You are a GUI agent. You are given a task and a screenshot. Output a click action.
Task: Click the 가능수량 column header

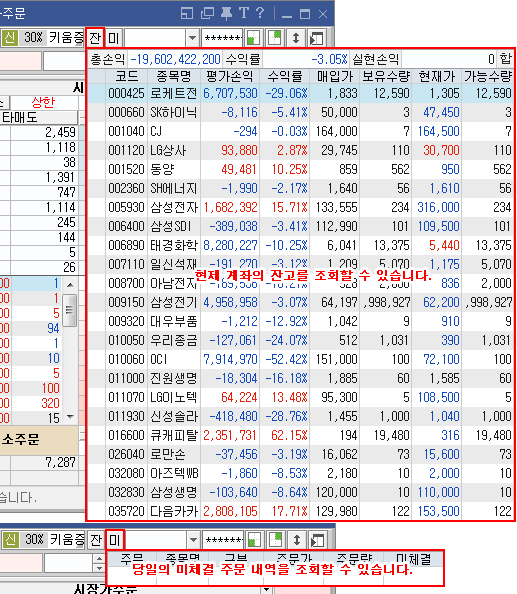tap(488, 77)
